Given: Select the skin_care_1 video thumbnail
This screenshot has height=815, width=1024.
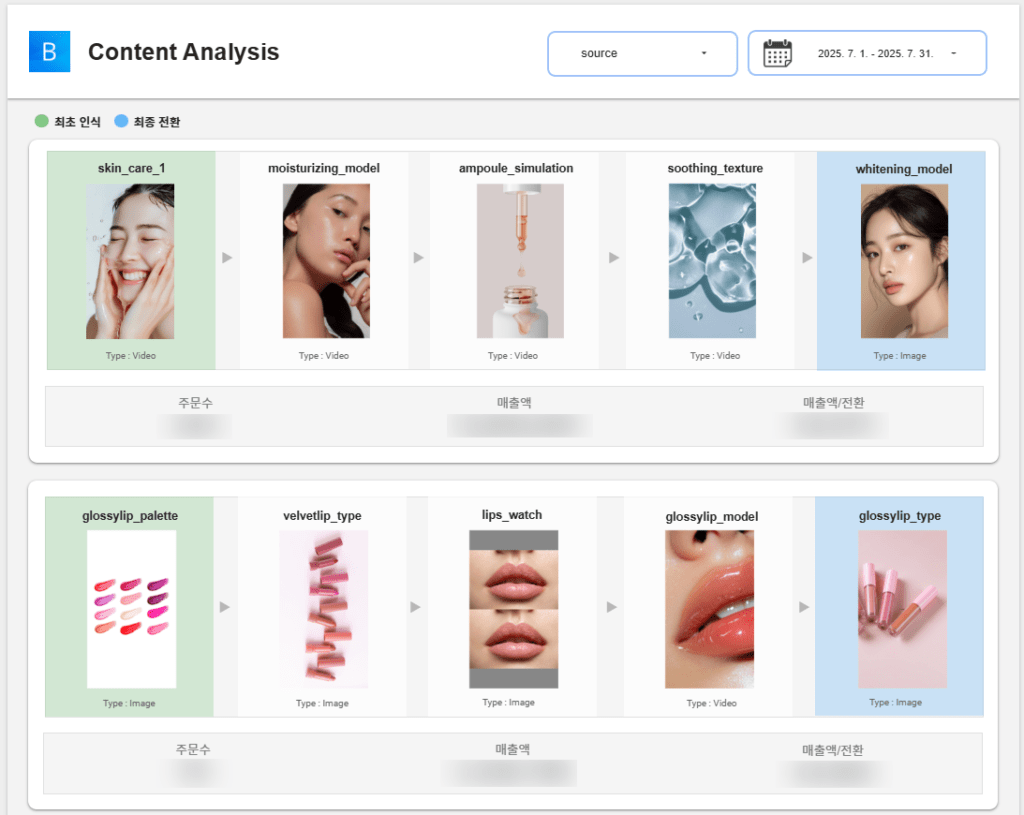Looking at the screenshot, I should coord(130,261).
